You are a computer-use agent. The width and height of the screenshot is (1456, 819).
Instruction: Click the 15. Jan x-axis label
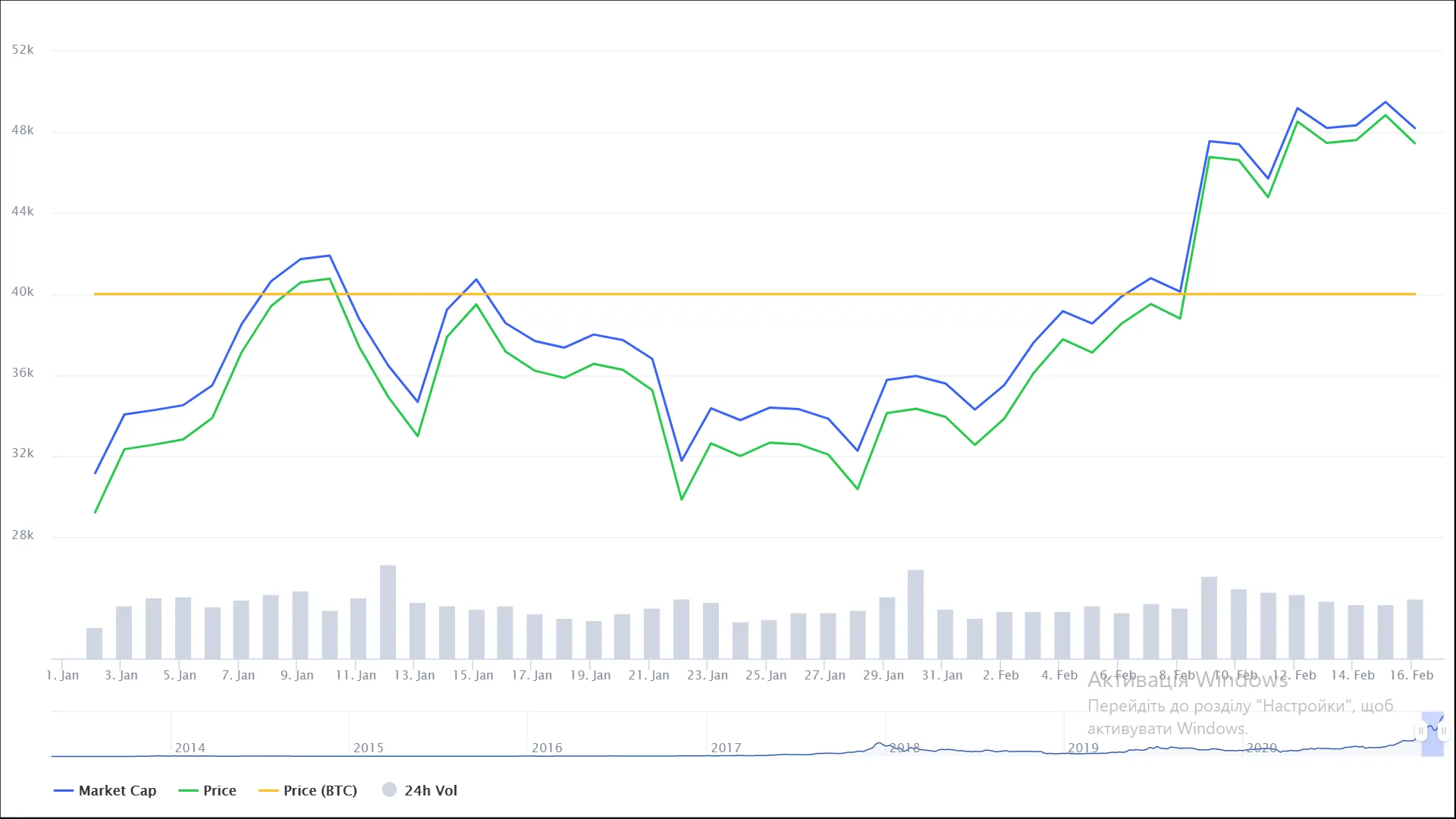(x=473, y=675)
